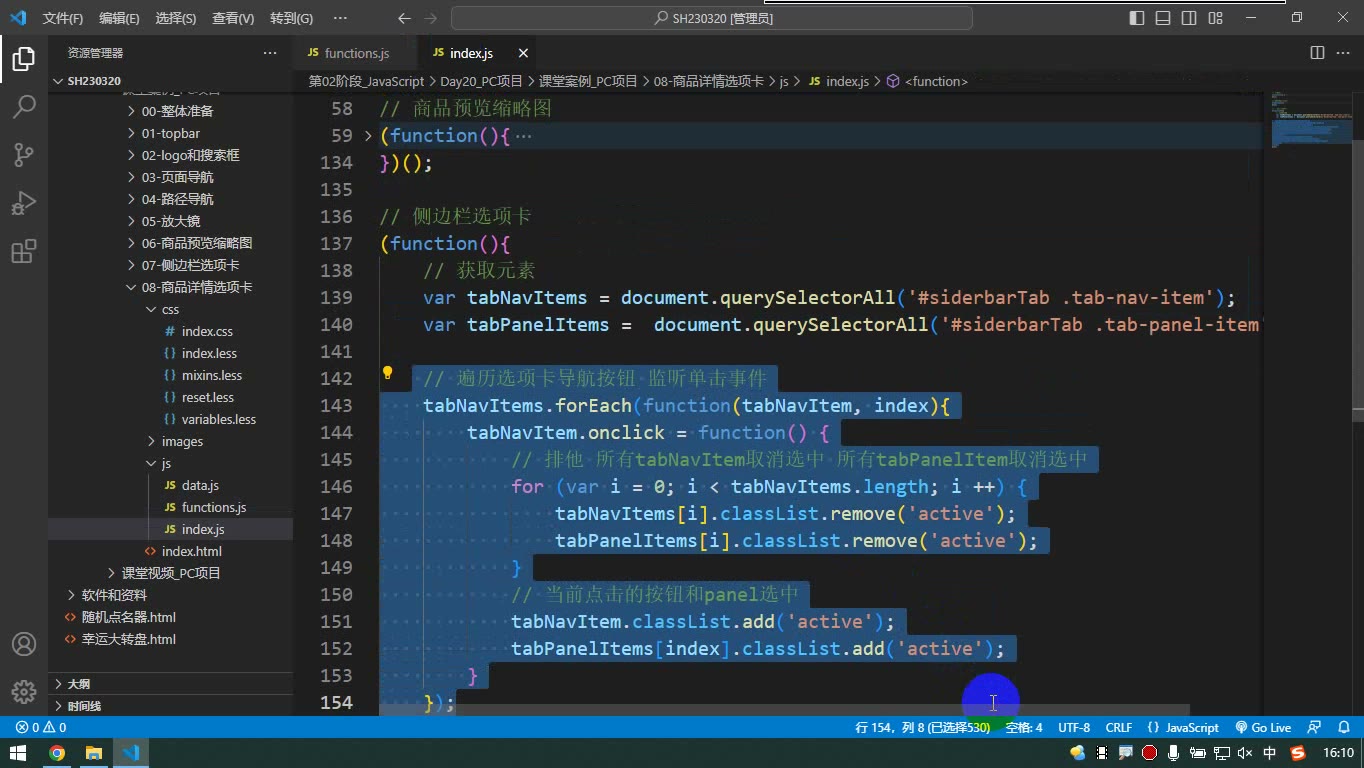Viewport: 1364px width, 768px height.
Task: Change CRLF line ending setting
Action: (x=1119, y=728)
